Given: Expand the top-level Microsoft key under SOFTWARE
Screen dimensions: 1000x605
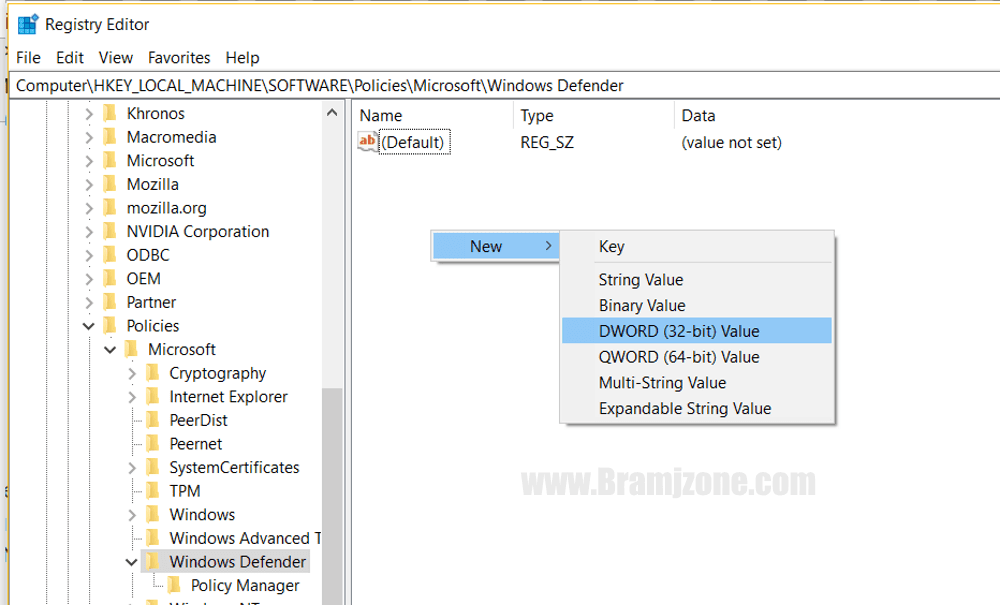Looking at the screenshot, I should point(89,161).
